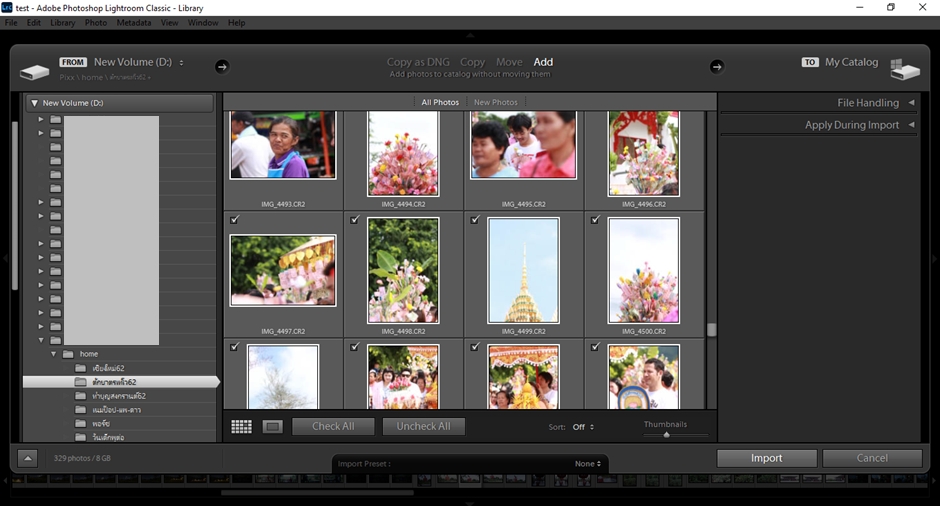
Task: Open the Library menu
Action: (62, 23)
